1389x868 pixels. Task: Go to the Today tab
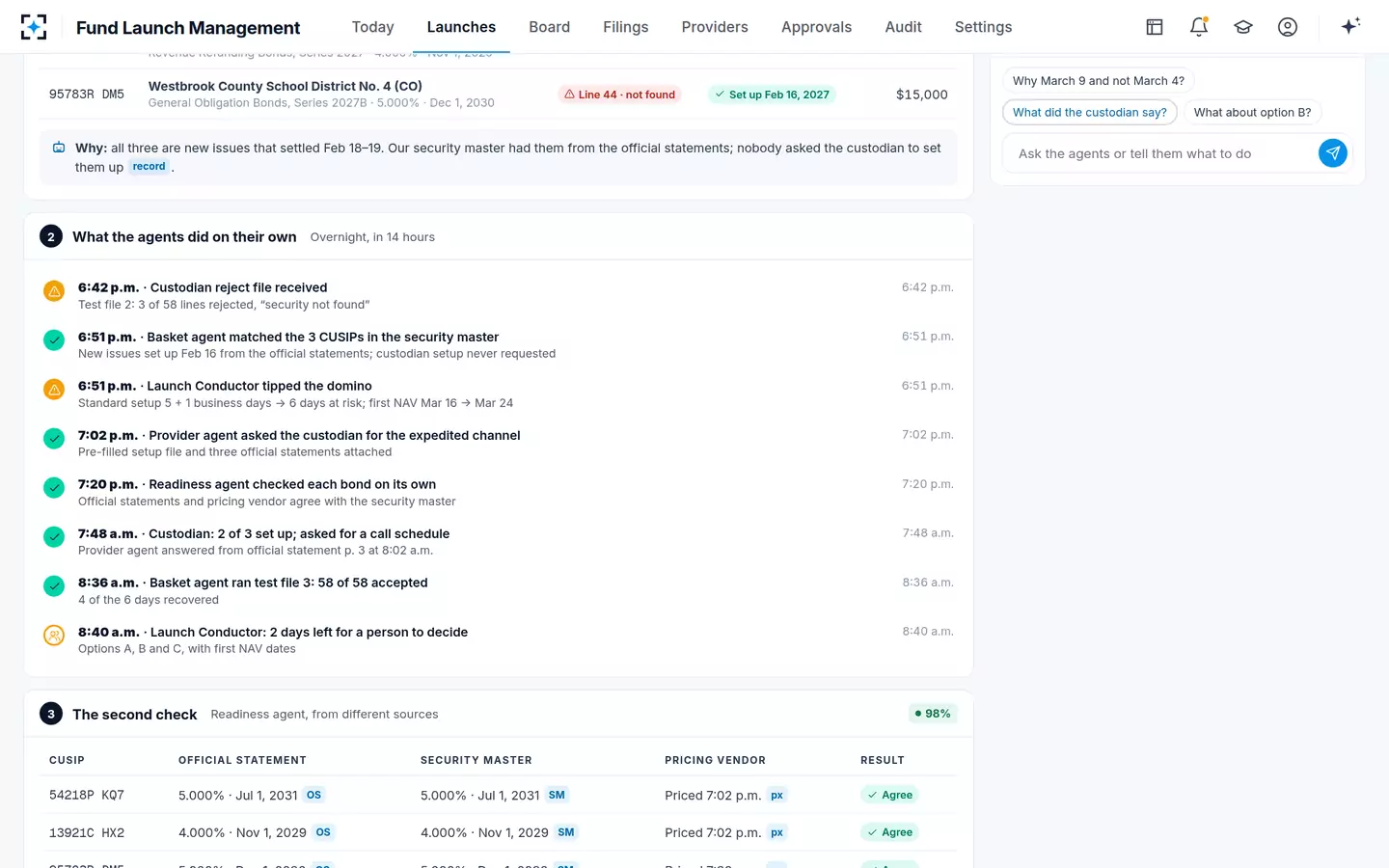(x=372, y=27)
